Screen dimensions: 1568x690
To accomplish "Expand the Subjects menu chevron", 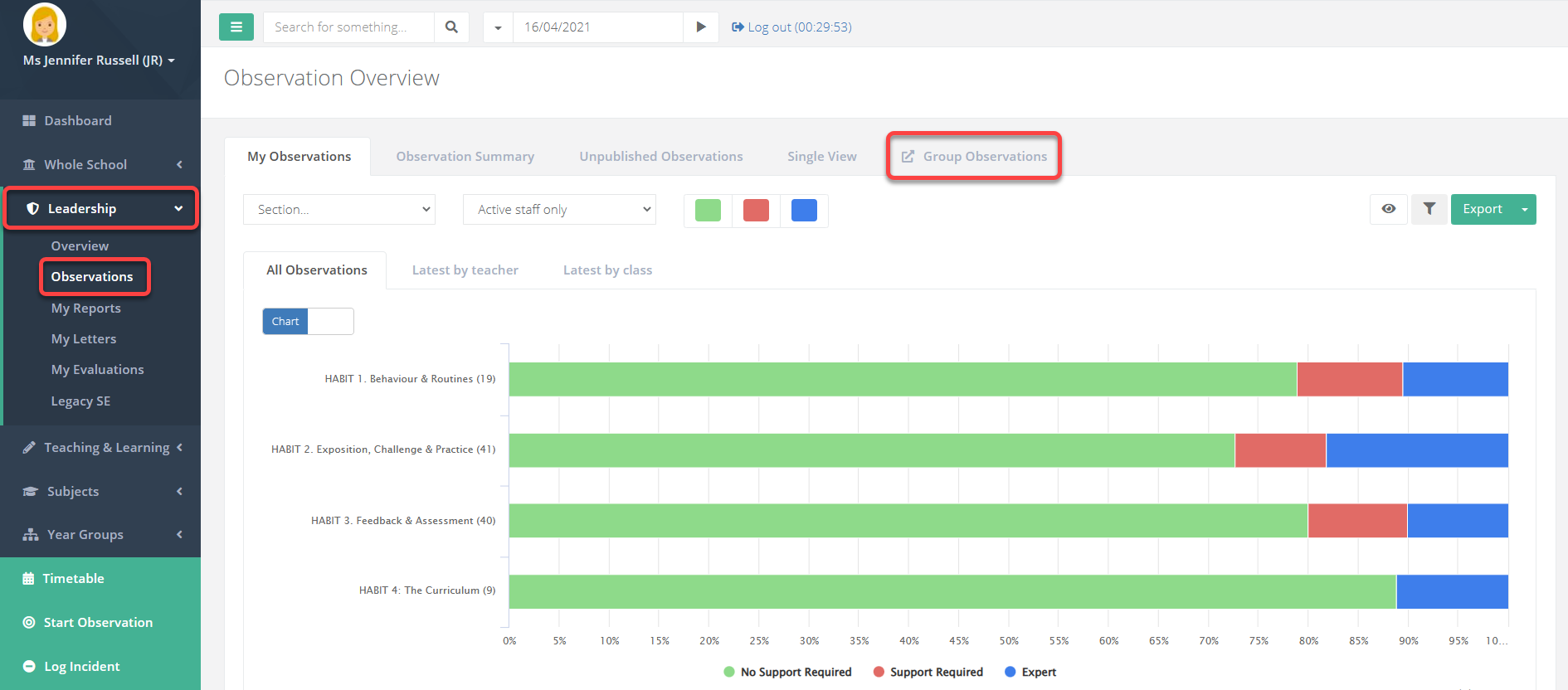I will (179, 491).
